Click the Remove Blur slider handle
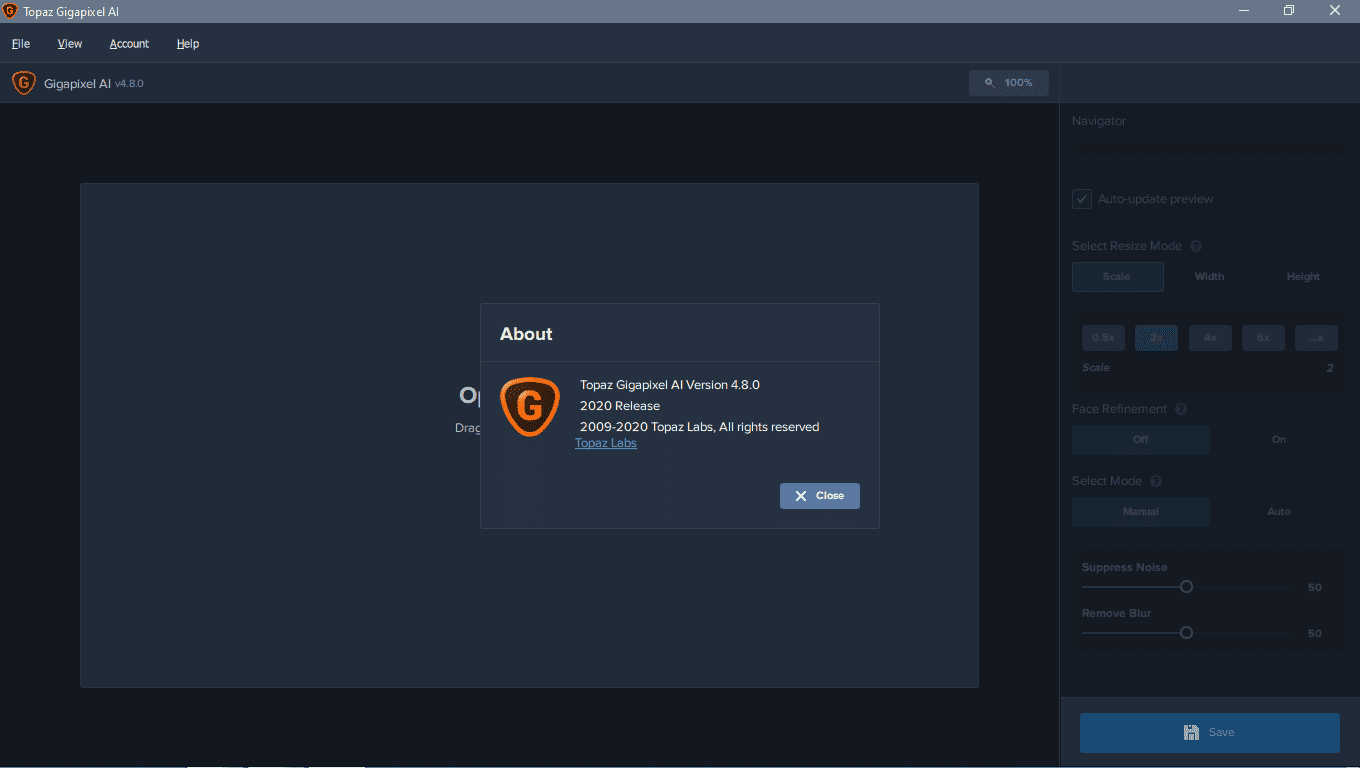1360x768 pixels. pos(1186,633)
